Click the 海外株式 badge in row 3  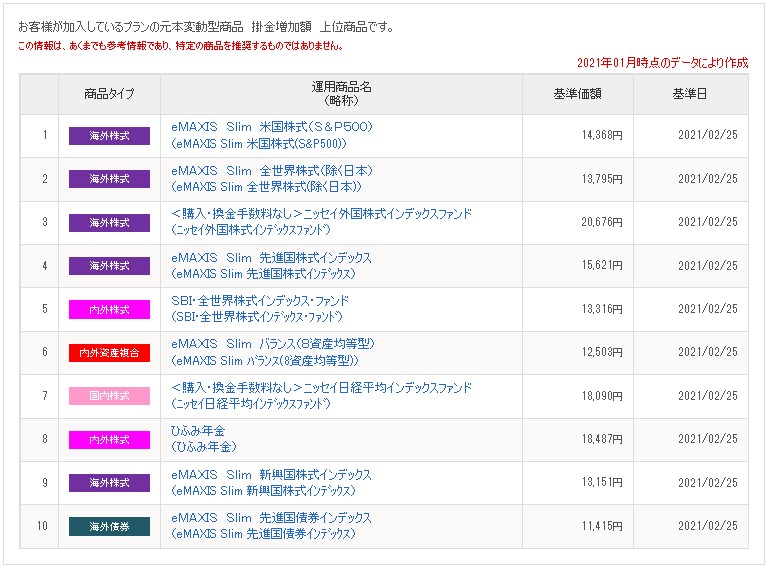coord(109,223)
